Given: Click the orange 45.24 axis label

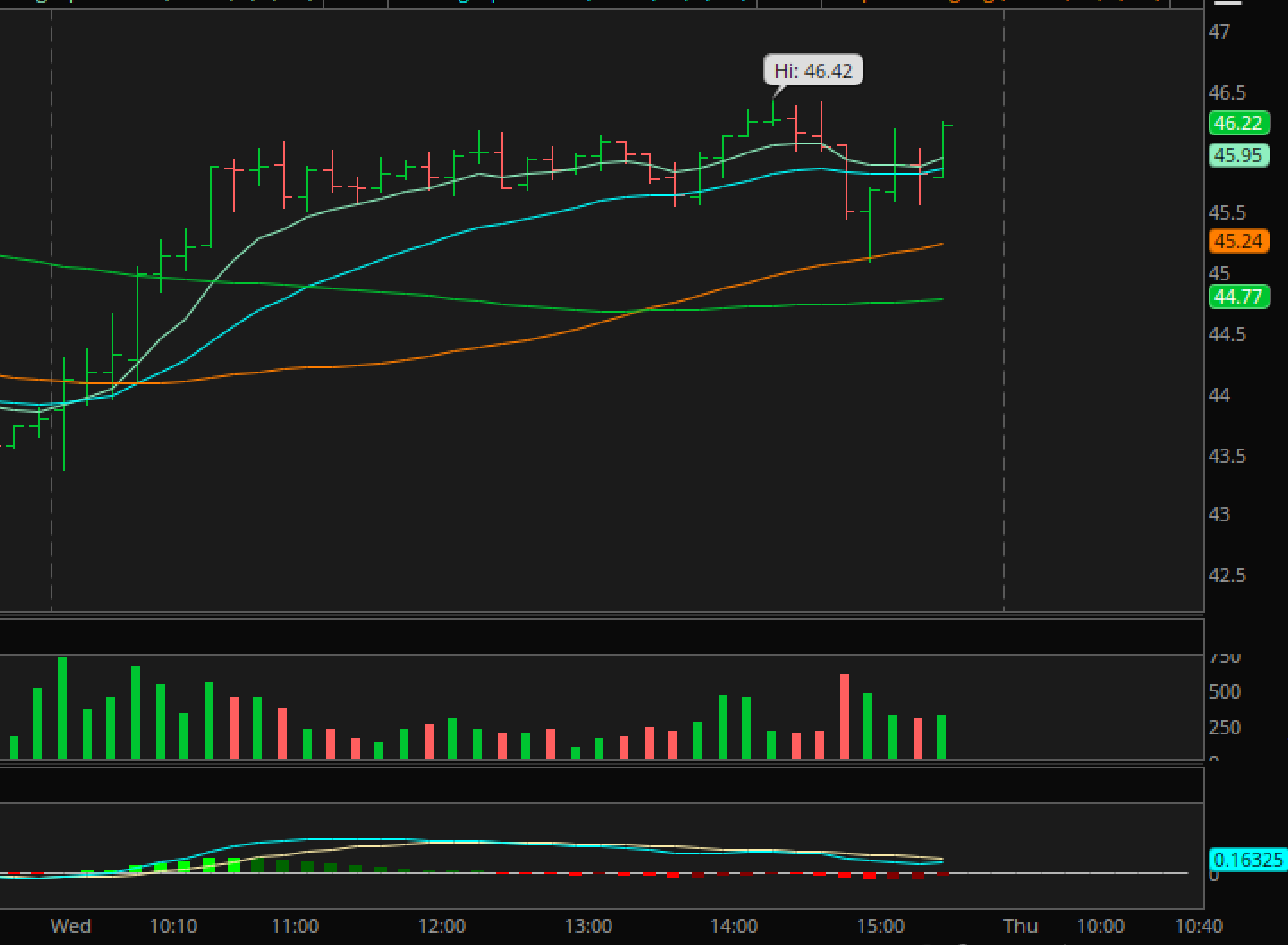Looking at the screenshot, I should [1239, 242].
